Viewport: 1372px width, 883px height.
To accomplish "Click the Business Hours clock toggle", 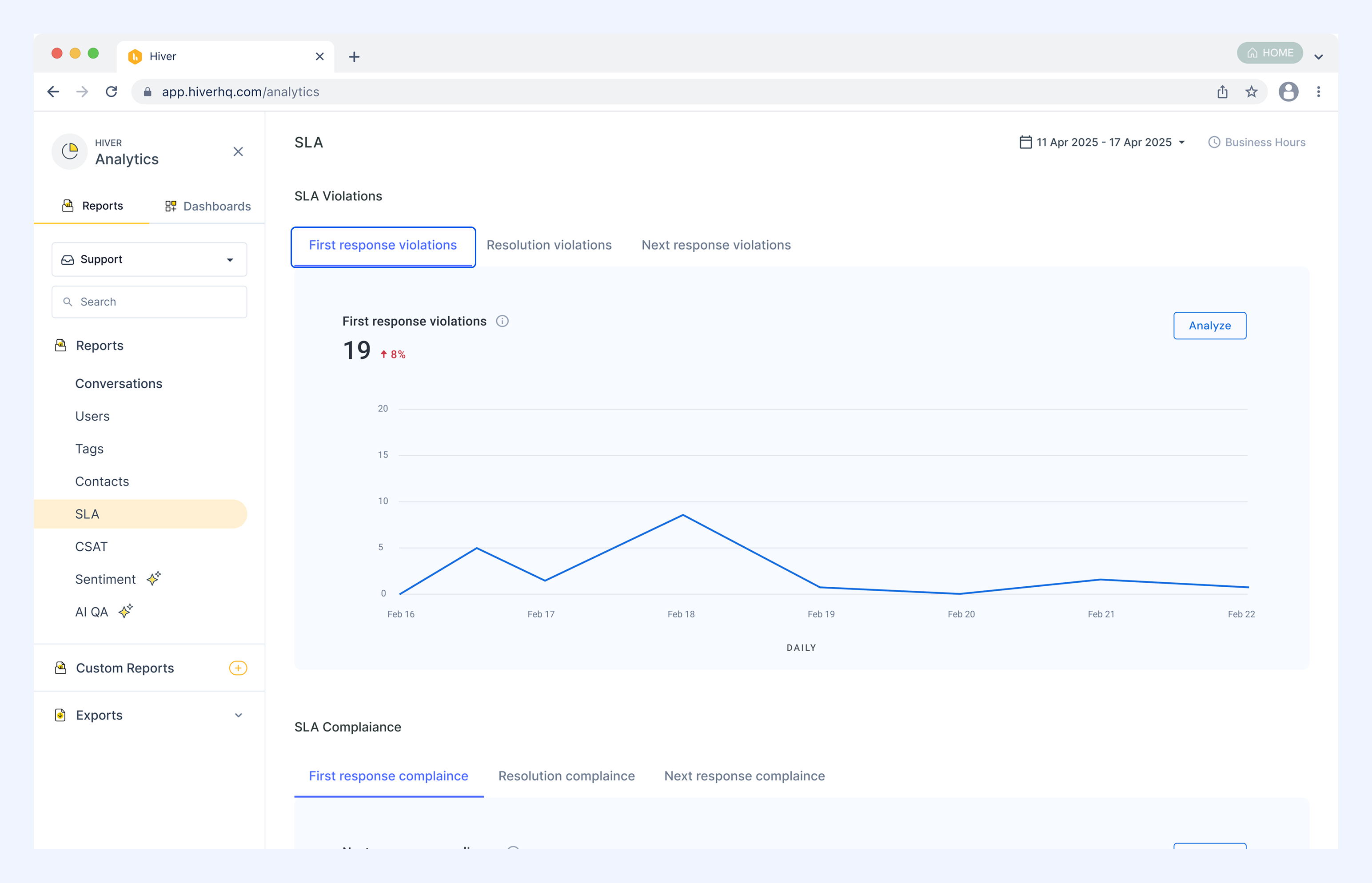I will click(1257, 142).
